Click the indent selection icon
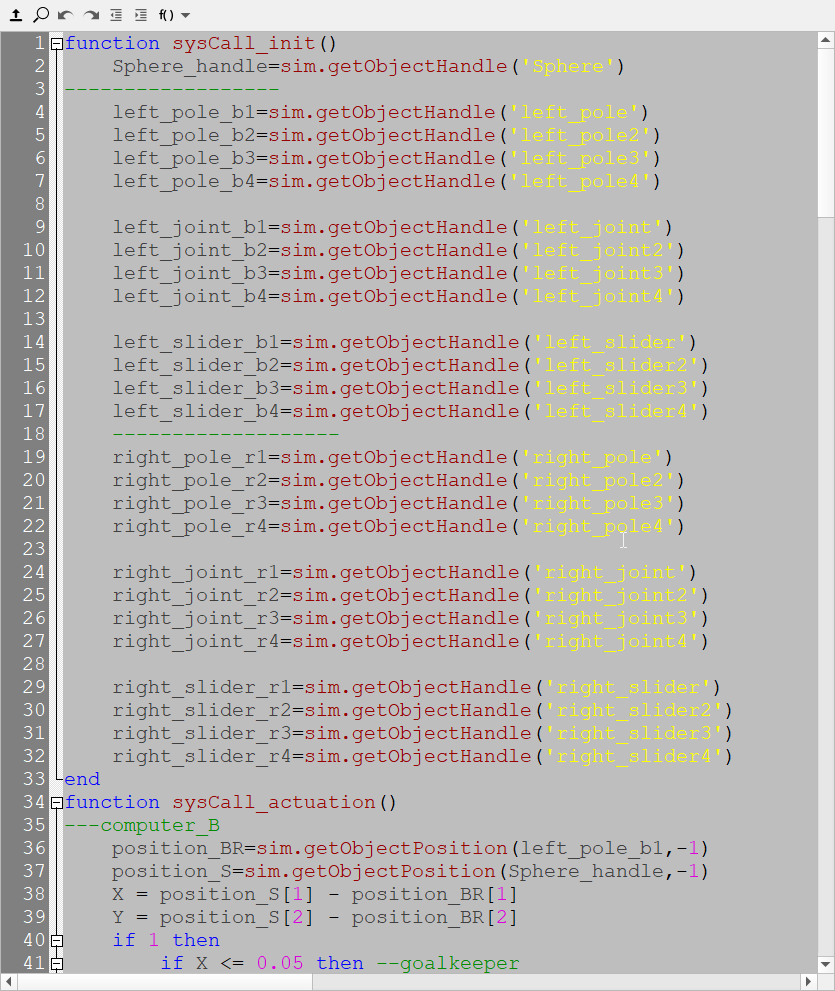This screenshot has width=835, height=991. pyautogui.click(x=140, y=15)
